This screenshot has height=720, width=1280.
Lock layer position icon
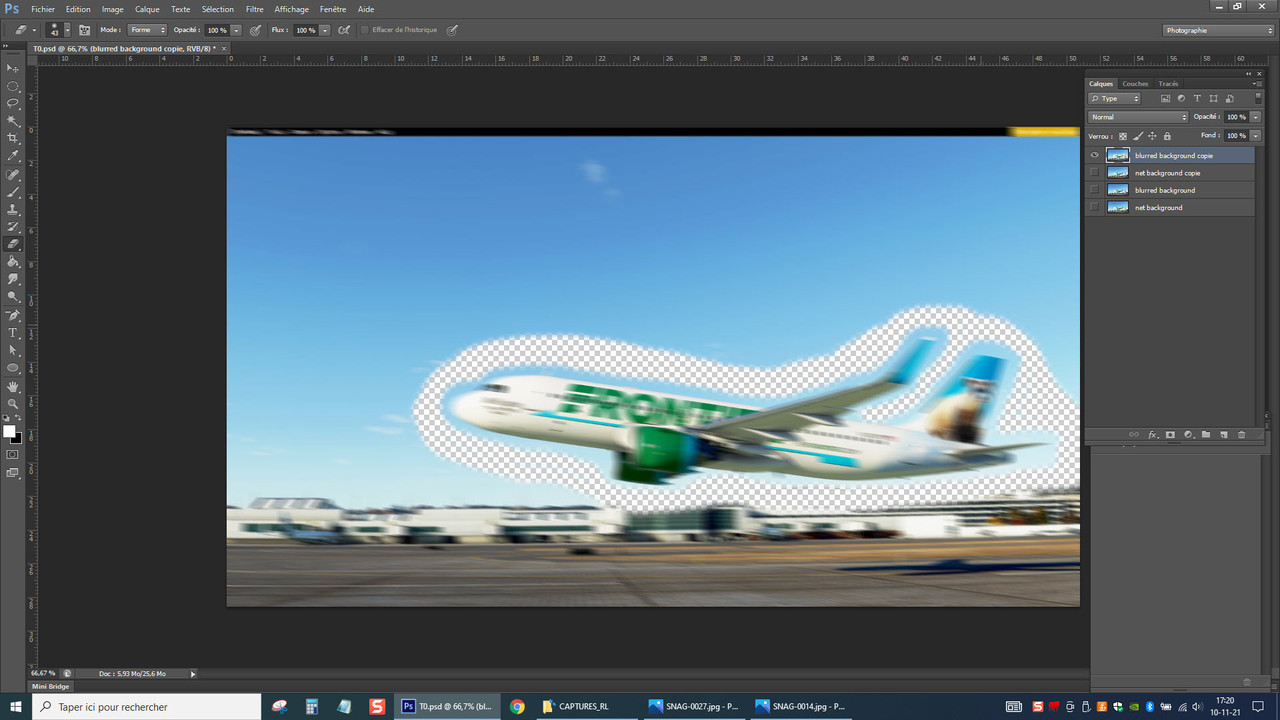tap(1152, 136)
